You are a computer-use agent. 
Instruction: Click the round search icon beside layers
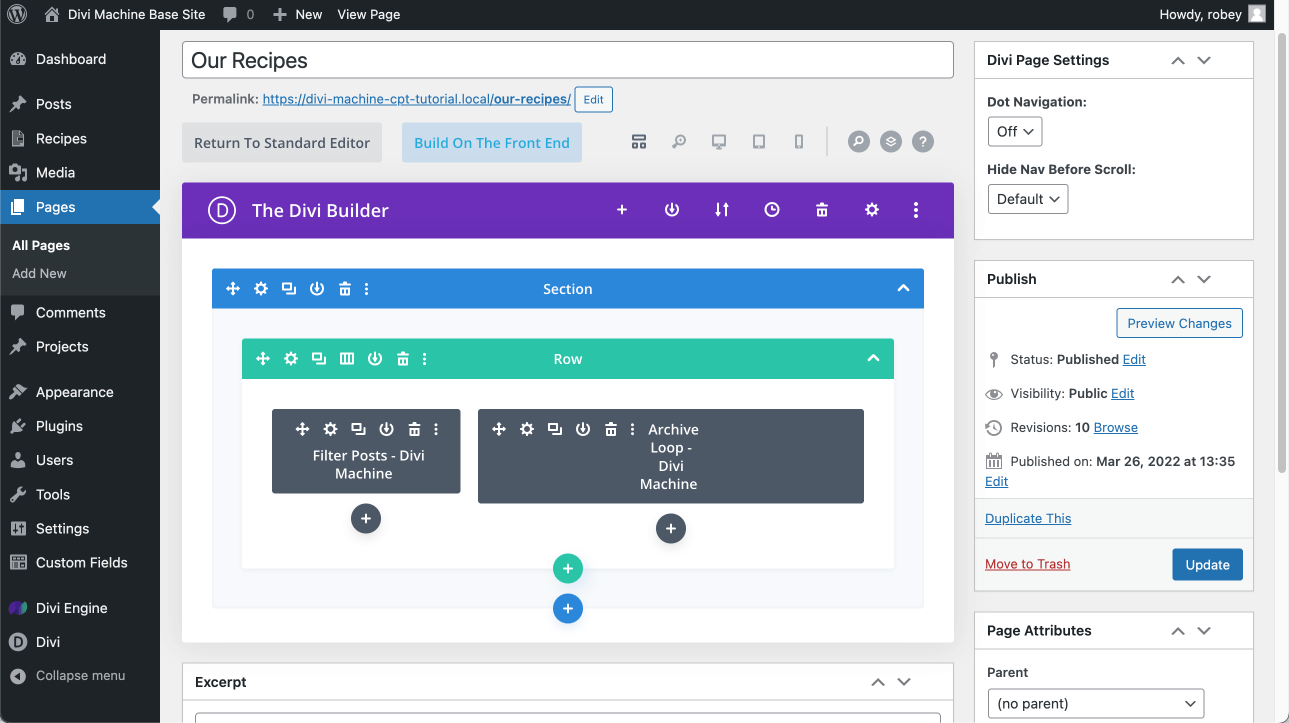(x=859, y=142)
